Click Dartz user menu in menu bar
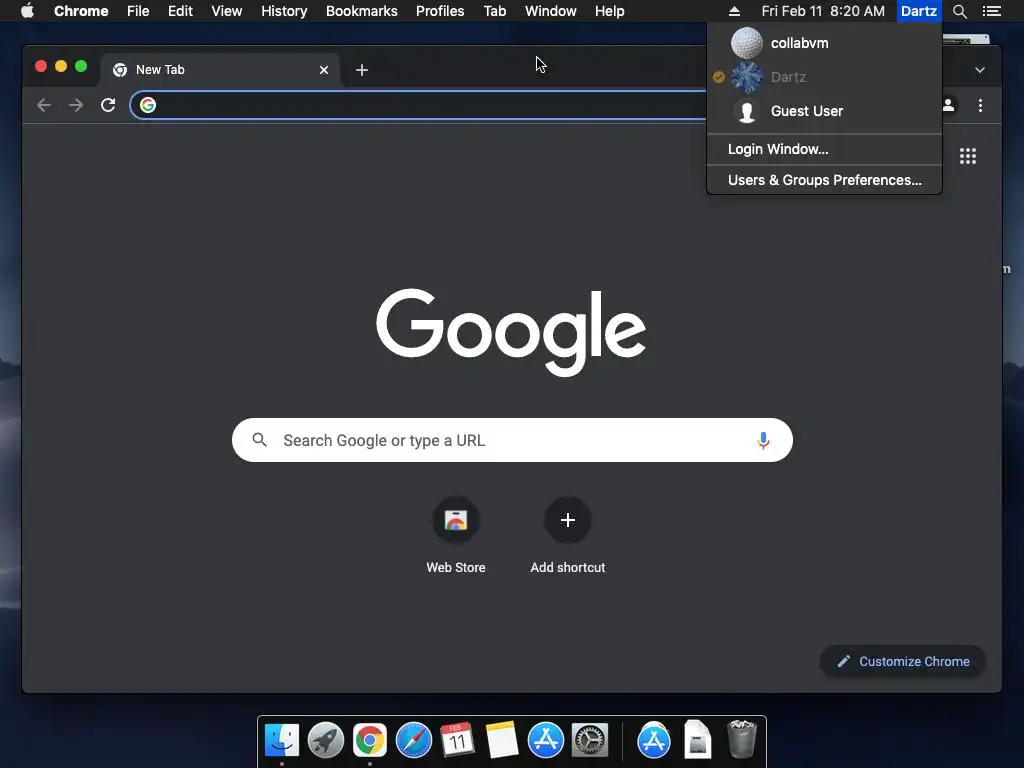1024x768 pixels. [919, 11]
